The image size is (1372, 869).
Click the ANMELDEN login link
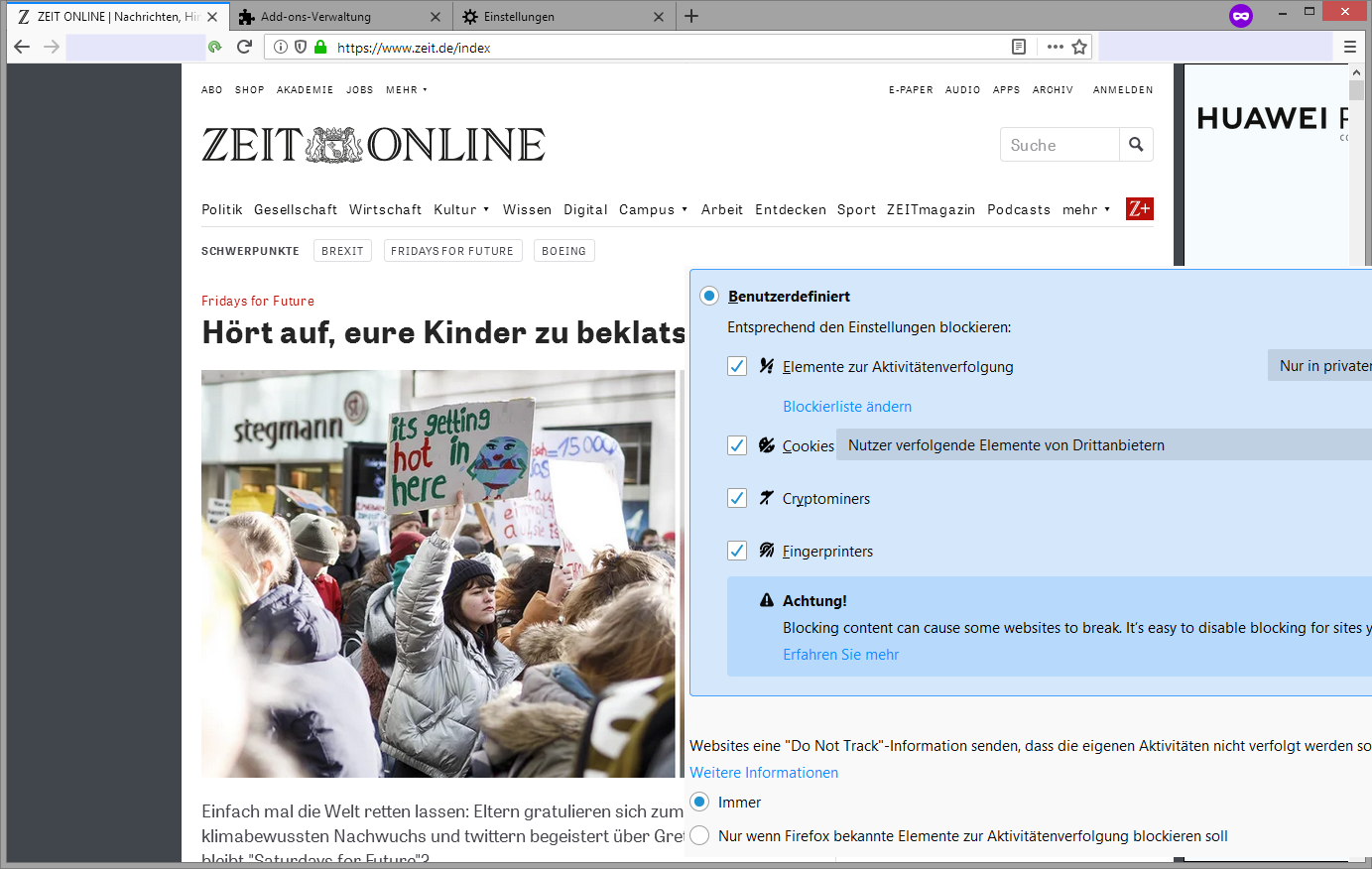[1123, 90]
